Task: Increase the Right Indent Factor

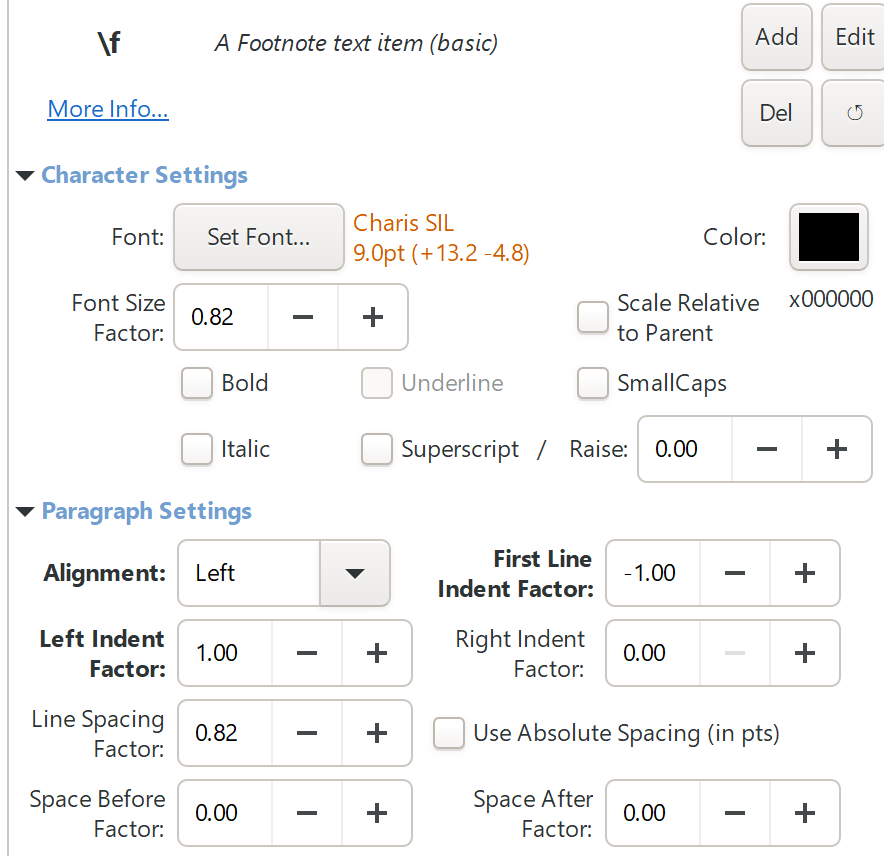Action: tap(805, 653)
